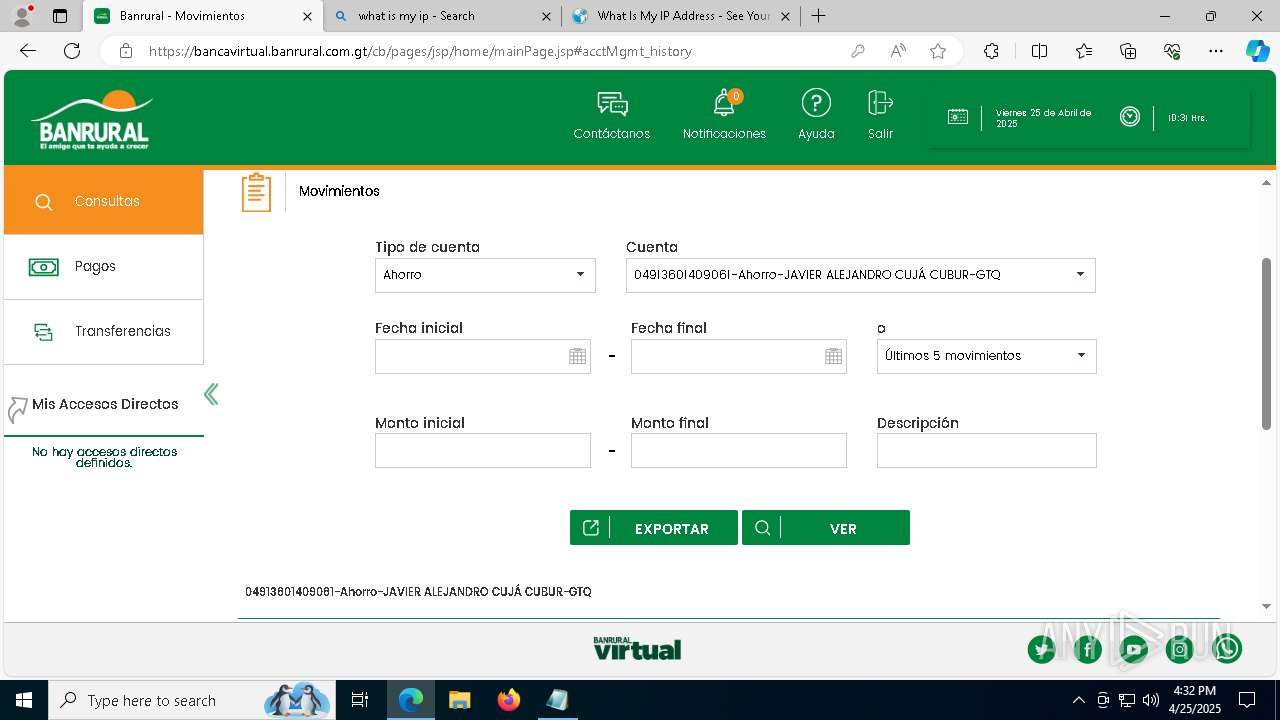Select the Transferencias menu item
This screenshot has height=720, width=1280.
click(x=104, y=332)
